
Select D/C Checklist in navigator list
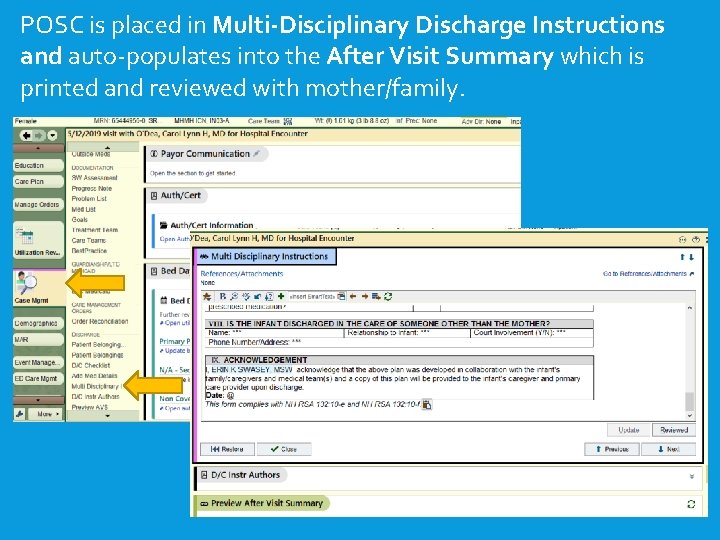pos(90,366)
